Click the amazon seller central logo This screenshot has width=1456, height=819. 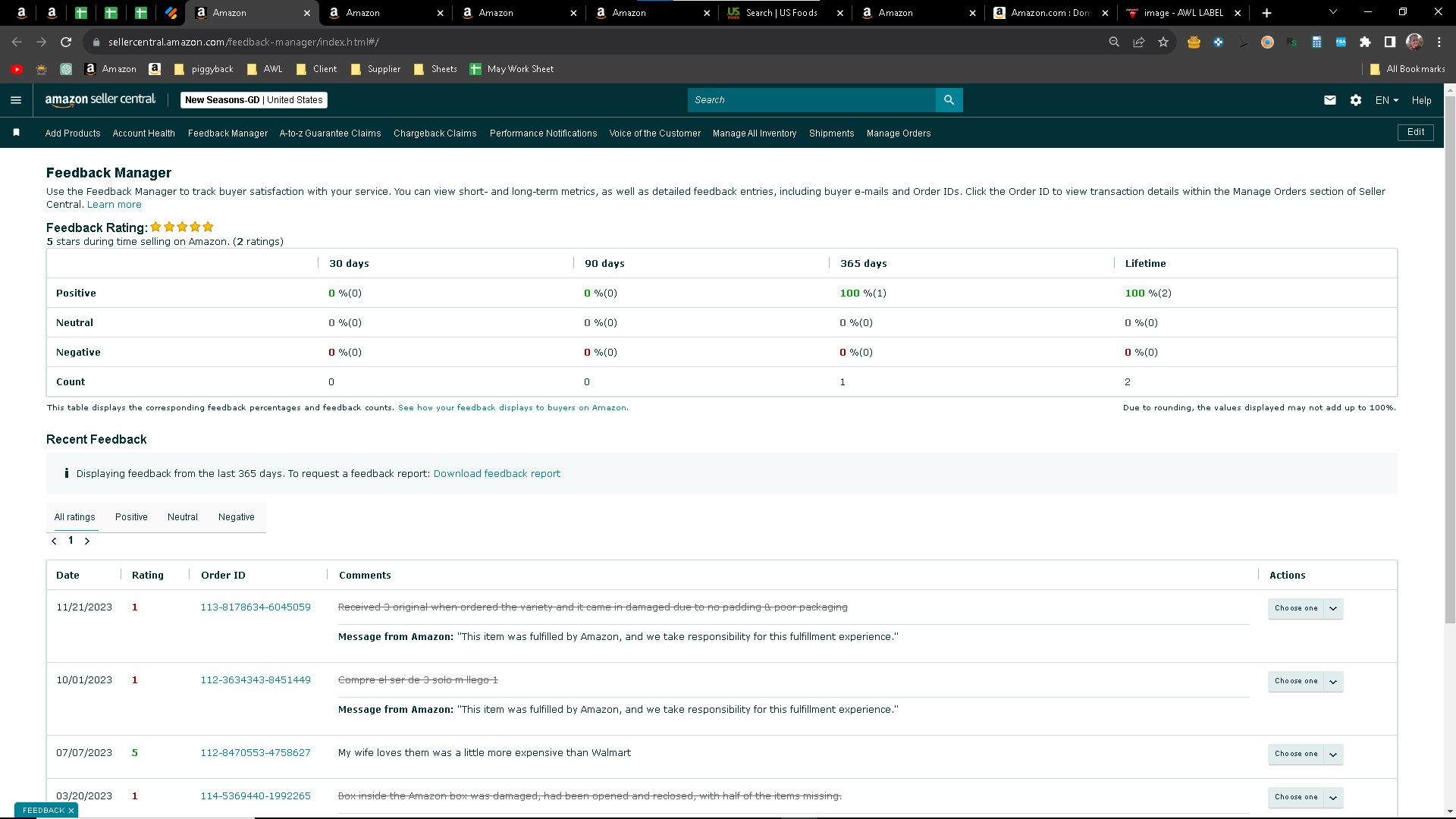tap(100, 100)
